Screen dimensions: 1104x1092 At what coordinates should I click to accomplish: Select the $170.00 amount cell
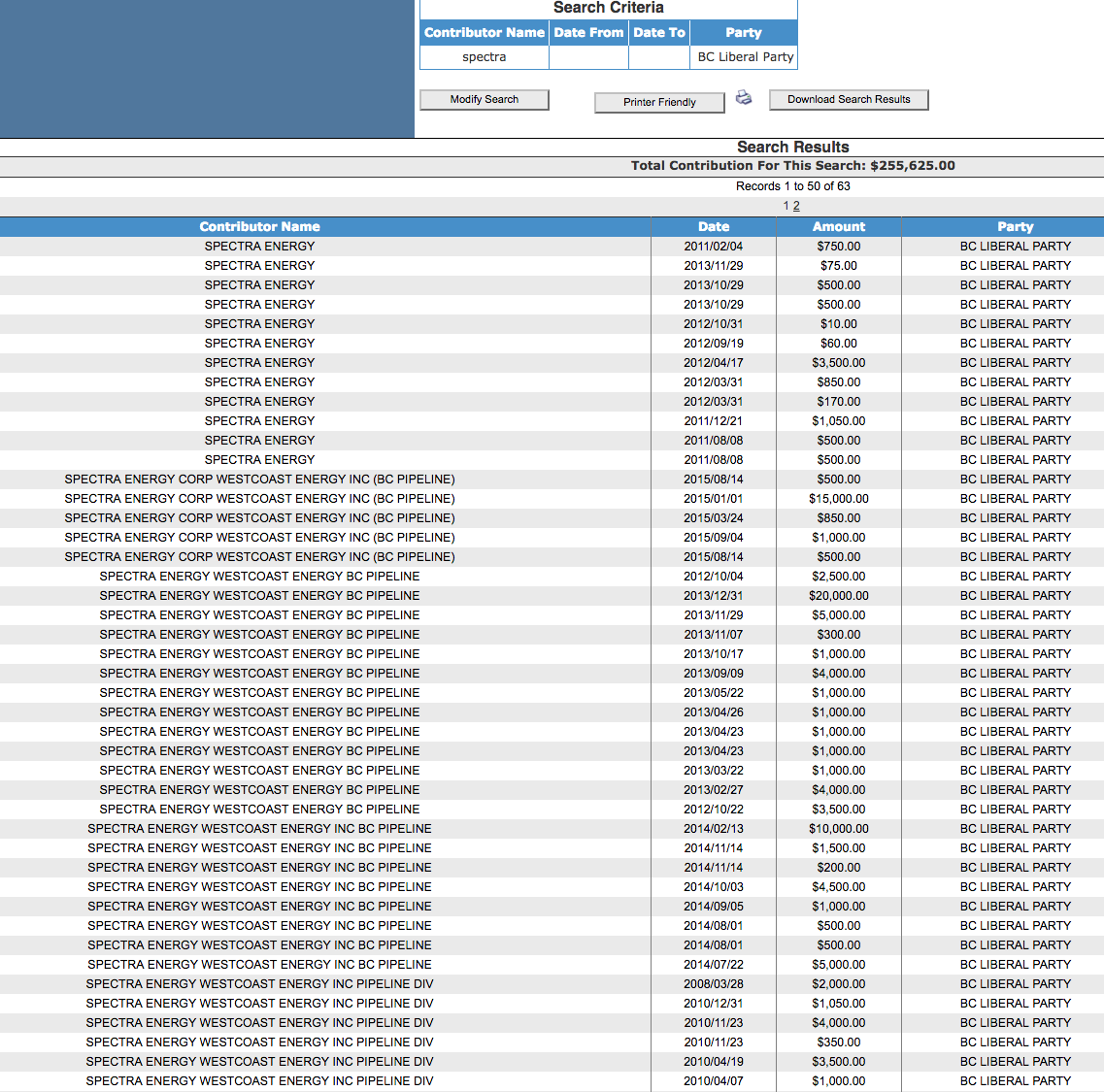point(839,401)
